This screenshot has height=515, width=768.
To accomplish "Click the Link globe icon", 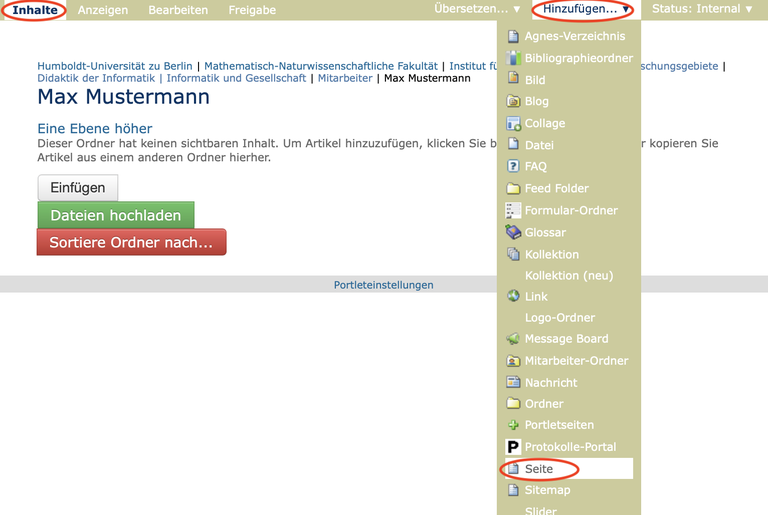I will pyautogui.click(x=513, y=296).
